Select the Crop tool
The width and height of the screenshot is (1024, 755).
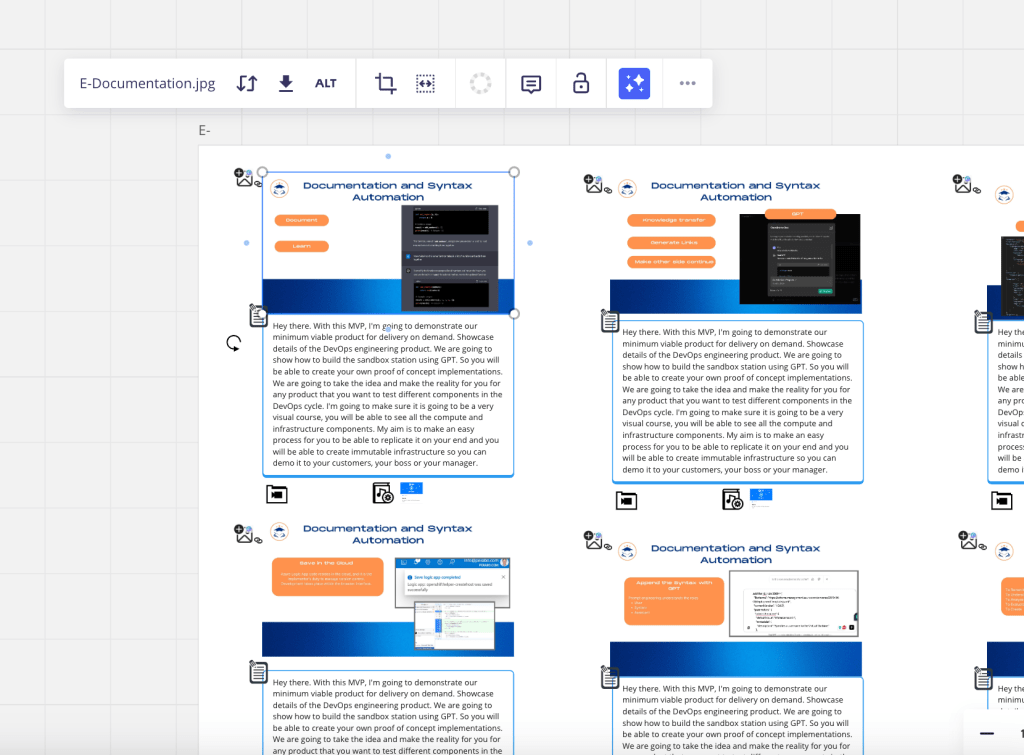pyautogui.click(x=385, y=84)
